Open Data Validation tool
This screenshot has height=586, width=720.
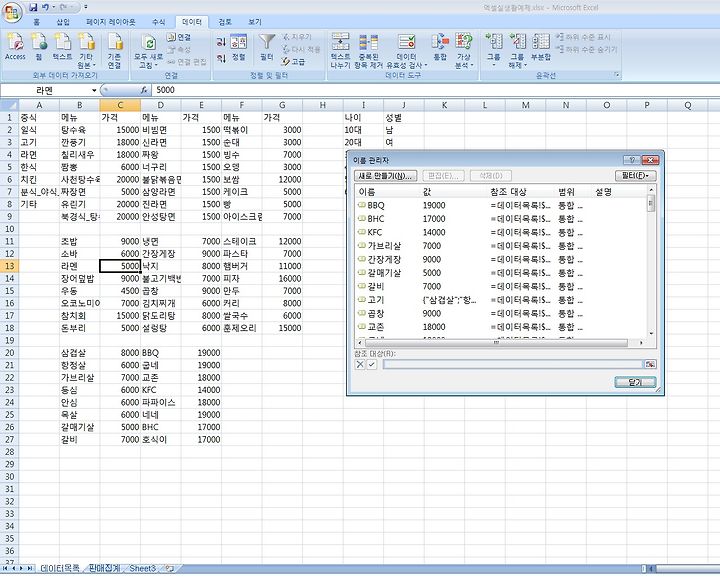click(x=407, y=51)
